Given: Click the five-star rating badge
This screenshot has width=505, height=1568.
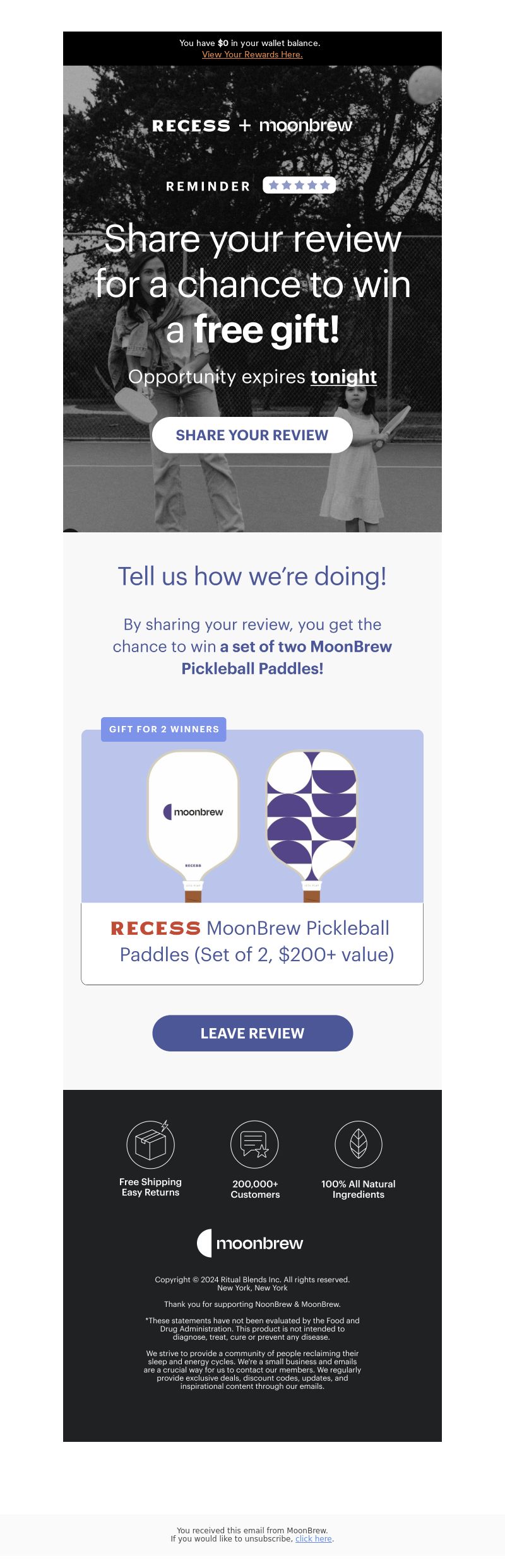Looking at the screenshot, I should click(x=299, y=185).
